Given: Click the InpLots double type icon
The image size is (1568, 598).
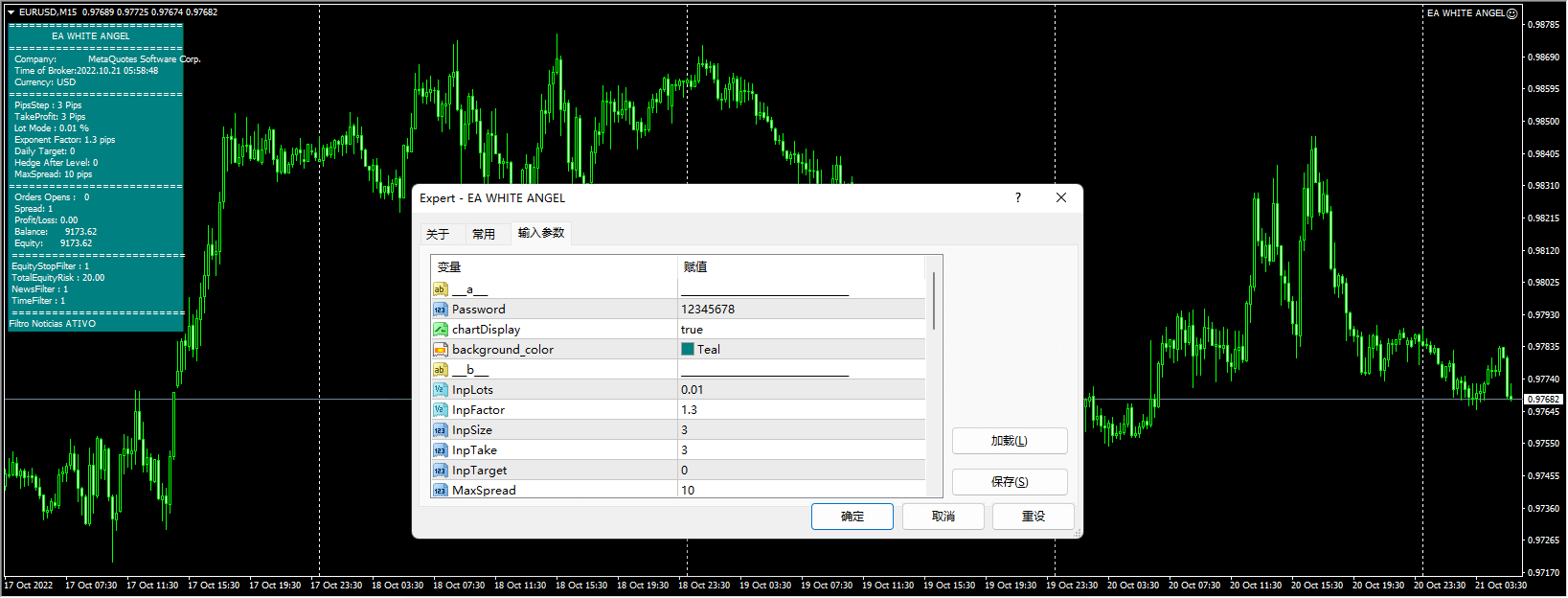Looking at the screenshot, I should (440, 390).
